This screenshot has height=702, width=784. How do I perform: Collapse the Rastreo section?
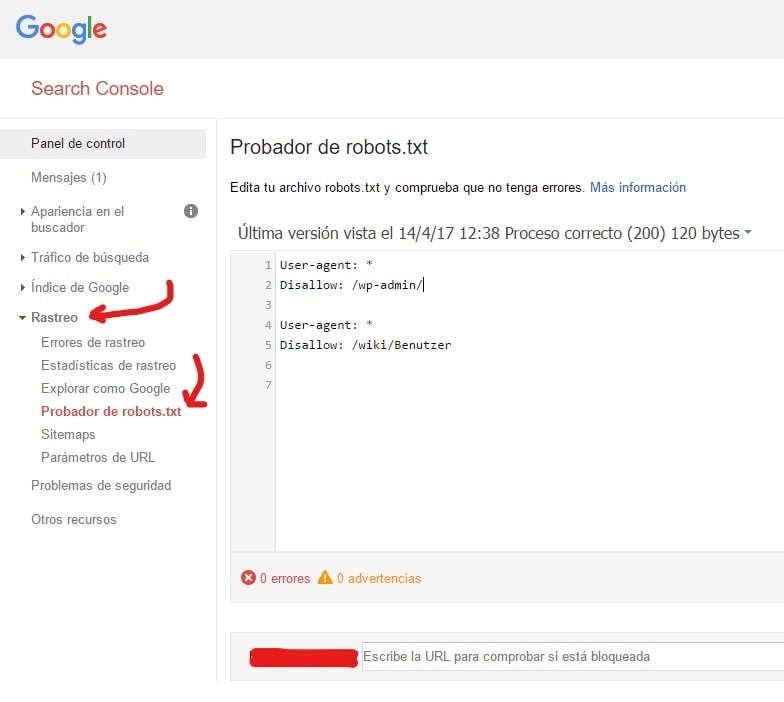54,317
